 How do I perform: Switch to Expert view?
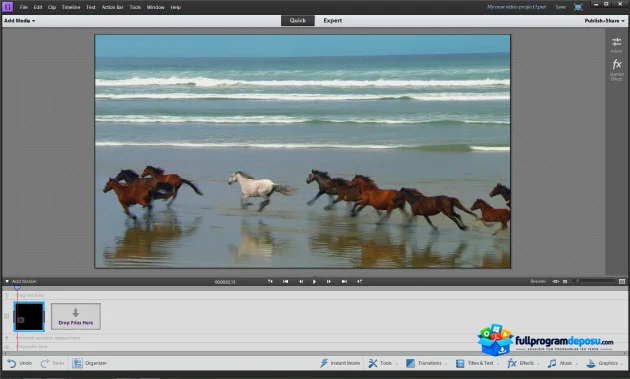tap(333, 20)
